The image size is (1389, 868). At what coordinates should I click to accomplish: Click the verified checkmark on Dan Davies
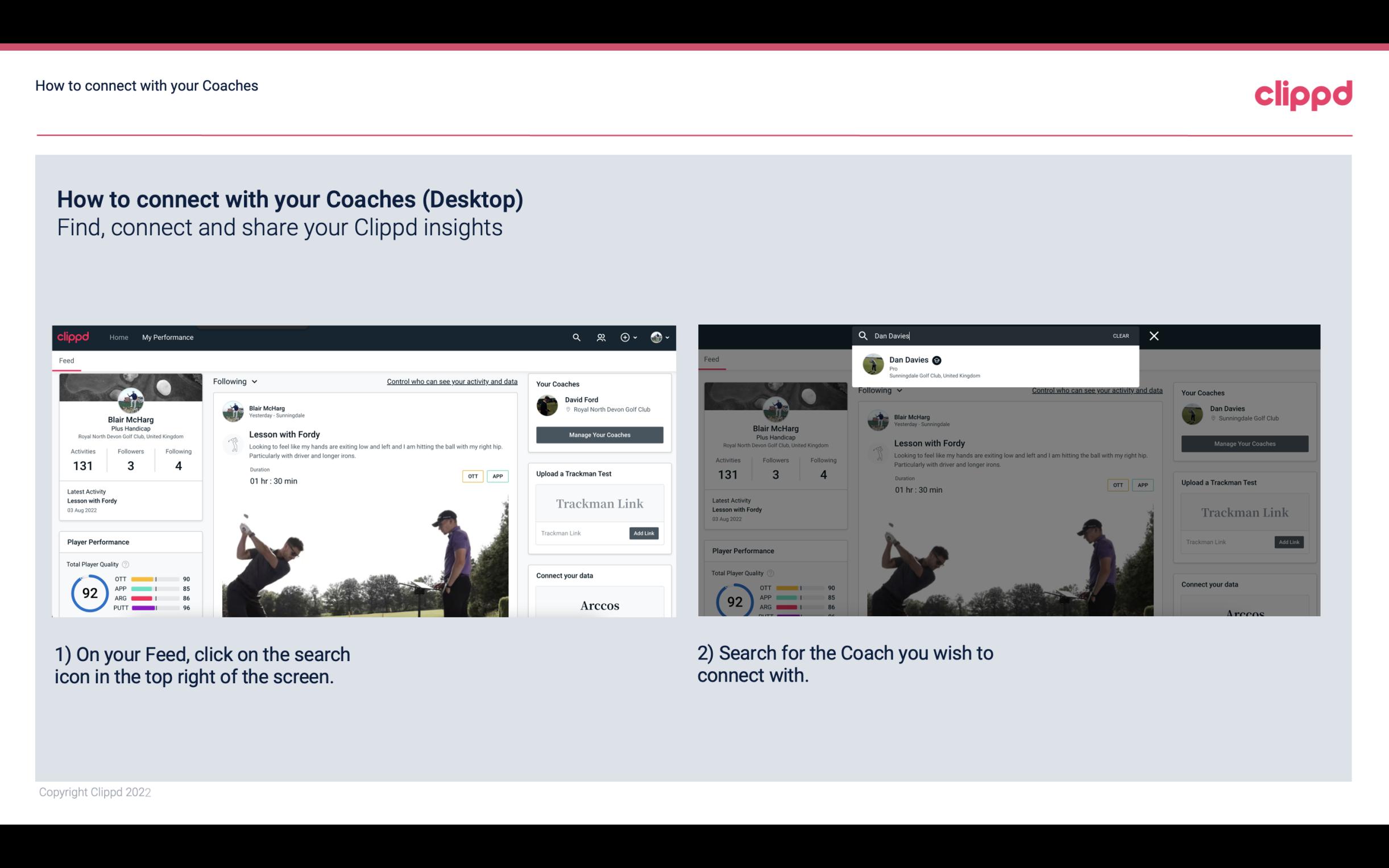click(x=937, y=359)
